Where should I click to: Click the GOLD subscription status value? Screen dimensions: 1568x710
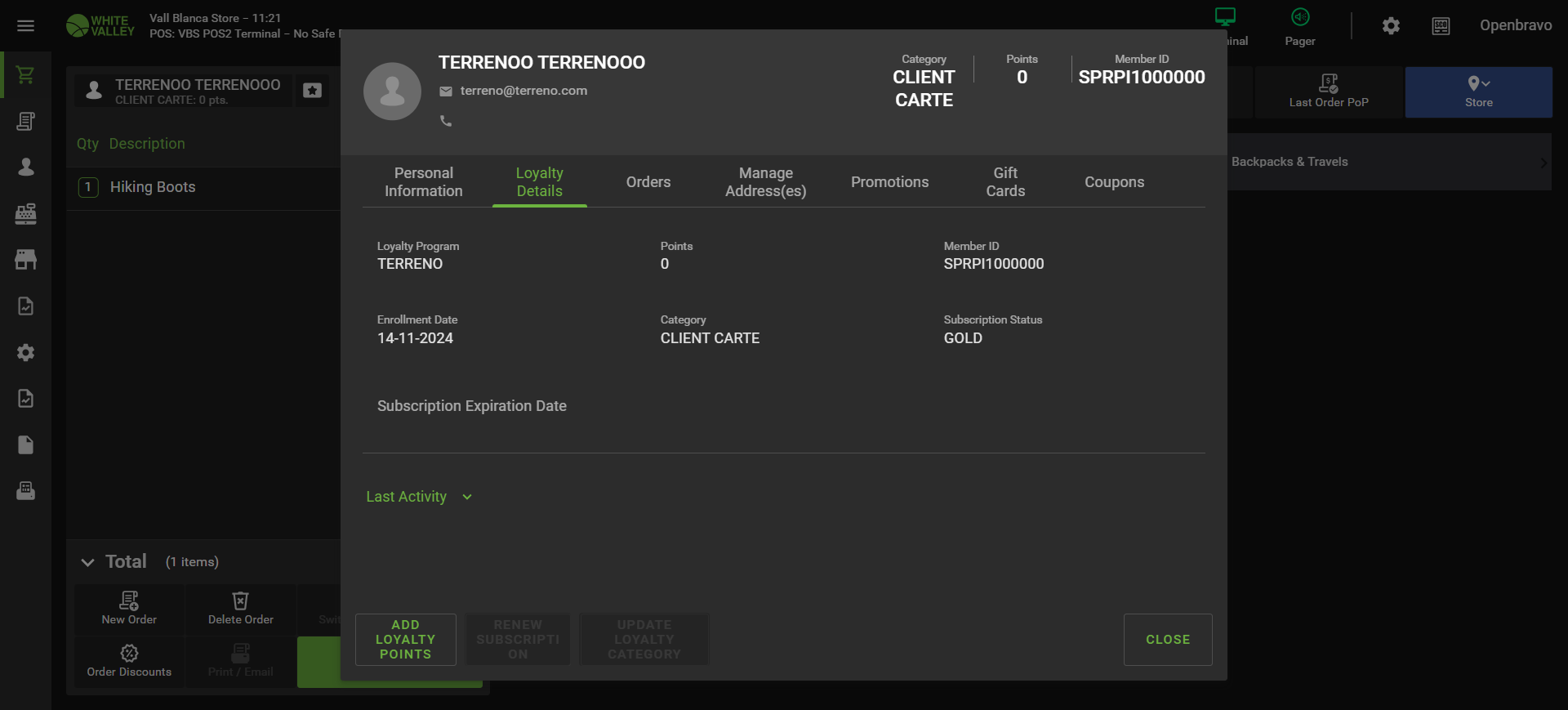tap(963, 338)
